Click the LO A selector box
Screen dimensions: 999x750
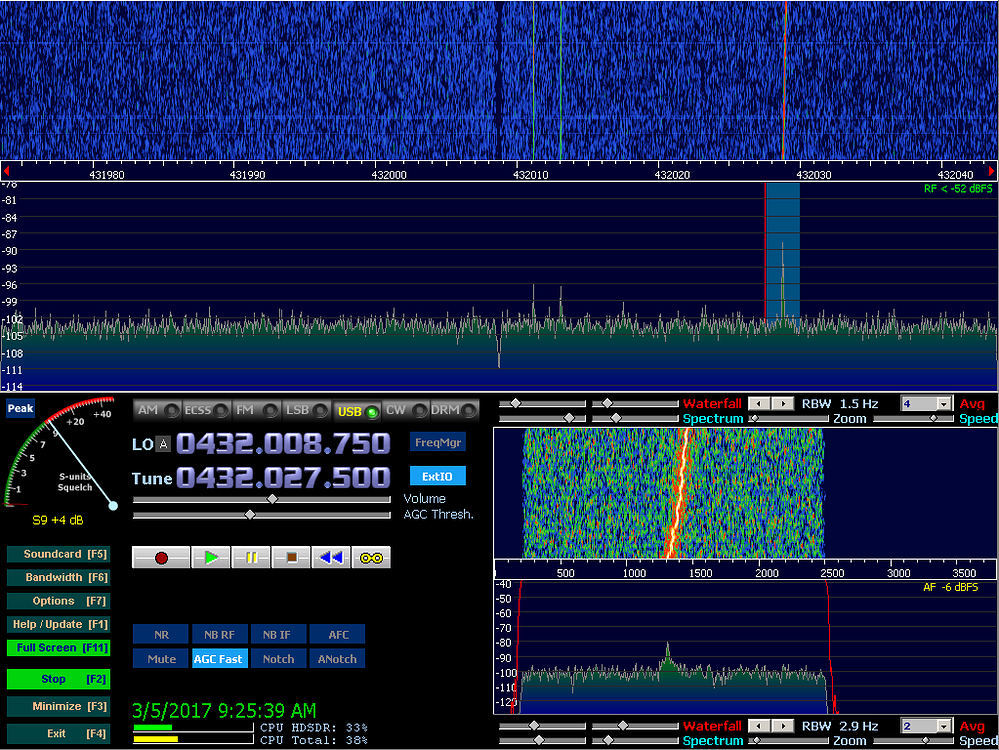[164, 444]
